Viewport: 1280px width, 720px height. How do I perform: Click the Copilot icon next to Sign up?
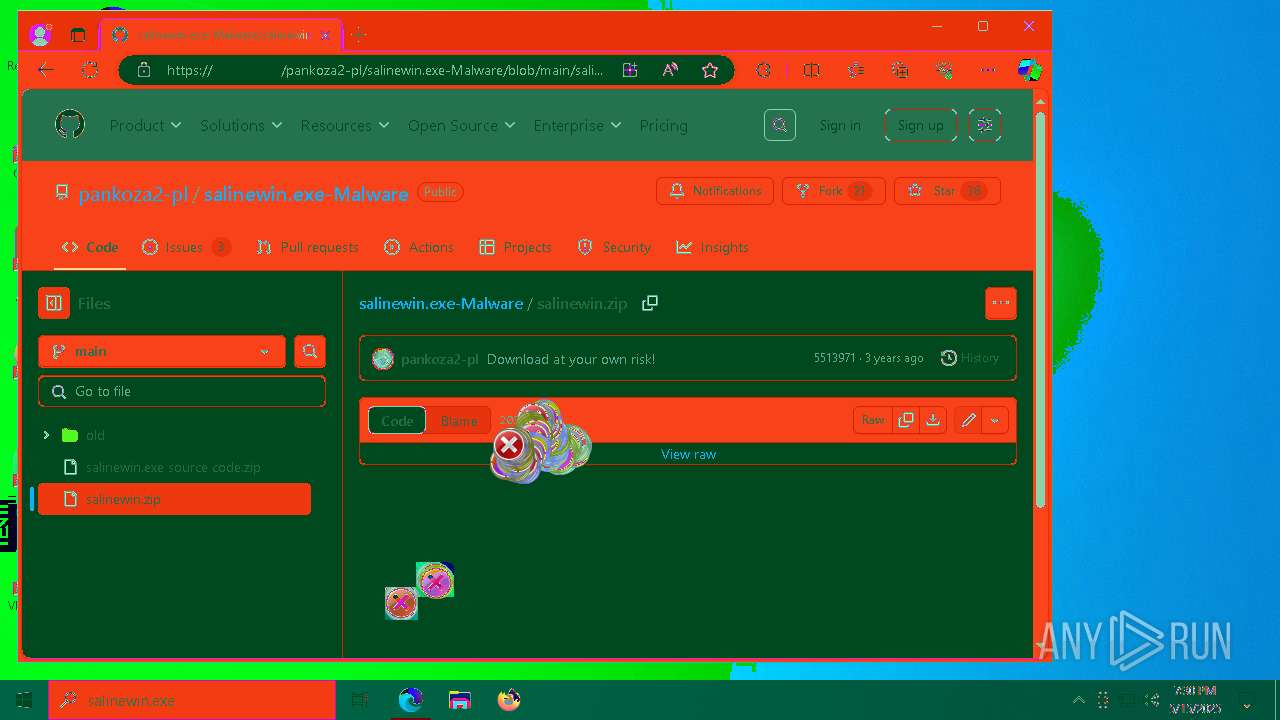(x=985, y=125)
